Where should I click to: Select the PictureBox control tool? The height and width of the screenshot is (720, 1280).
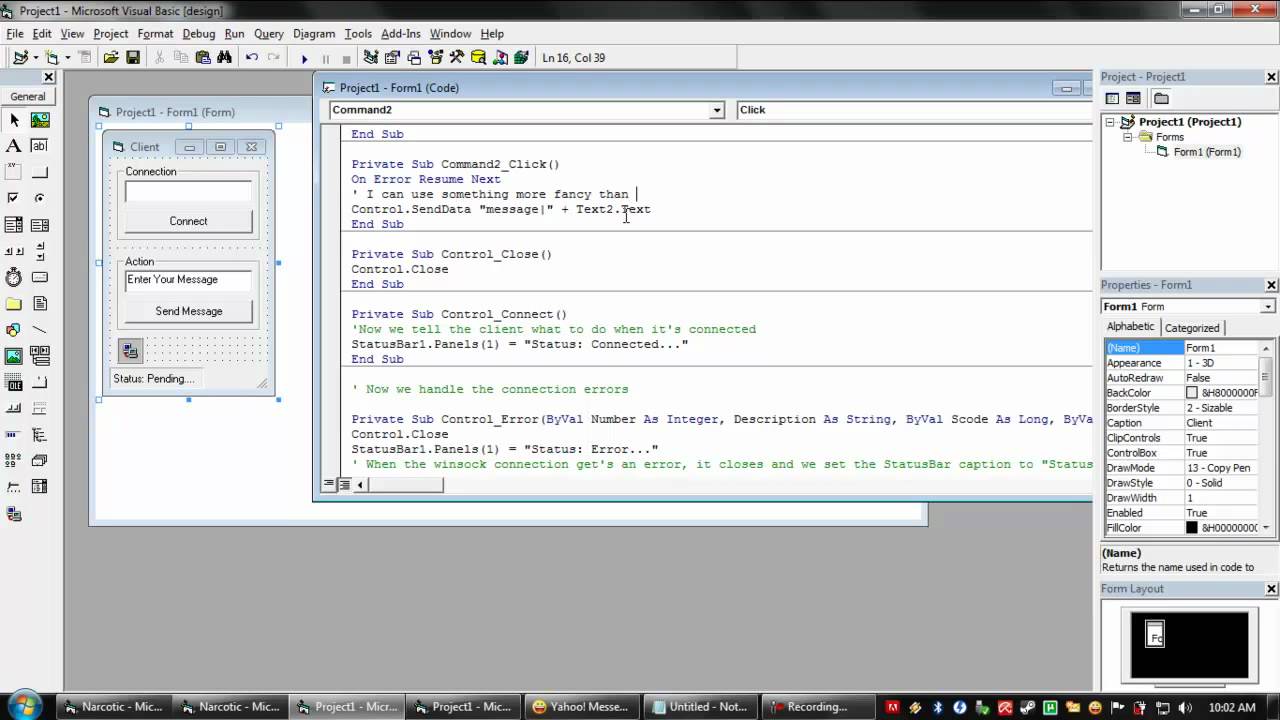pyautogui.click(x=40, y=120)
